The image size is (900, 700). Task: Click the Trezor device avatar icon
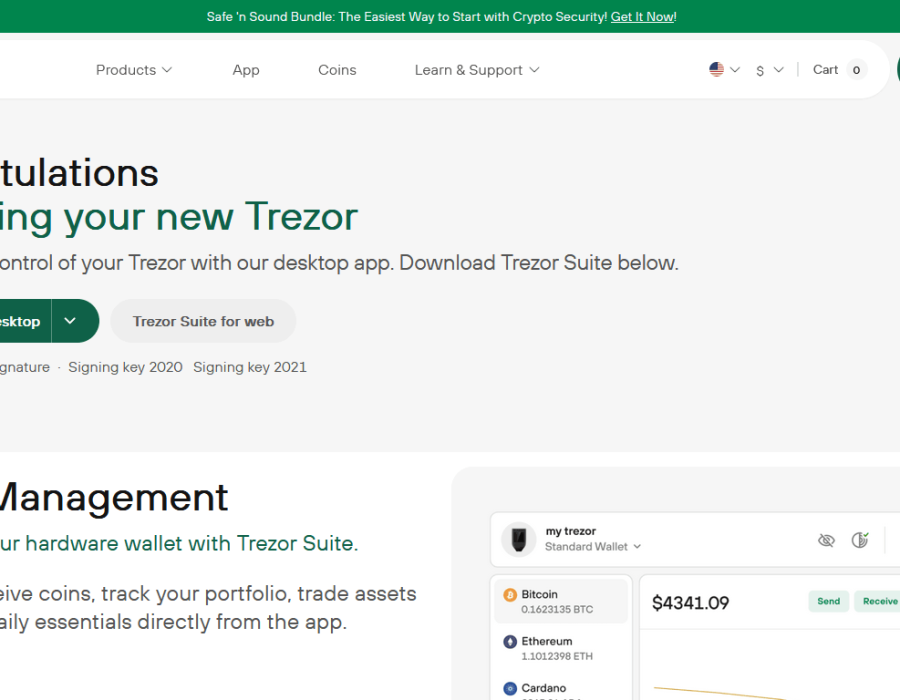518,539
